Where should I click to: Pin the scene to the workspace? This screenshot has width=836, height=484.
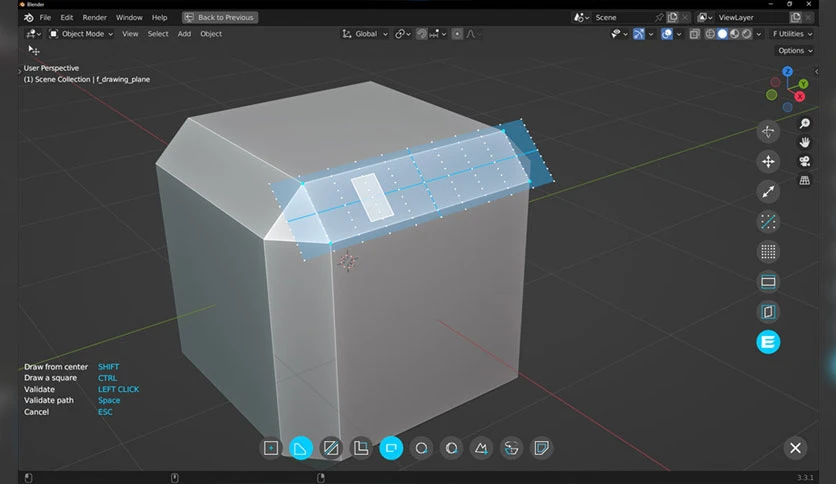[660, 18]
